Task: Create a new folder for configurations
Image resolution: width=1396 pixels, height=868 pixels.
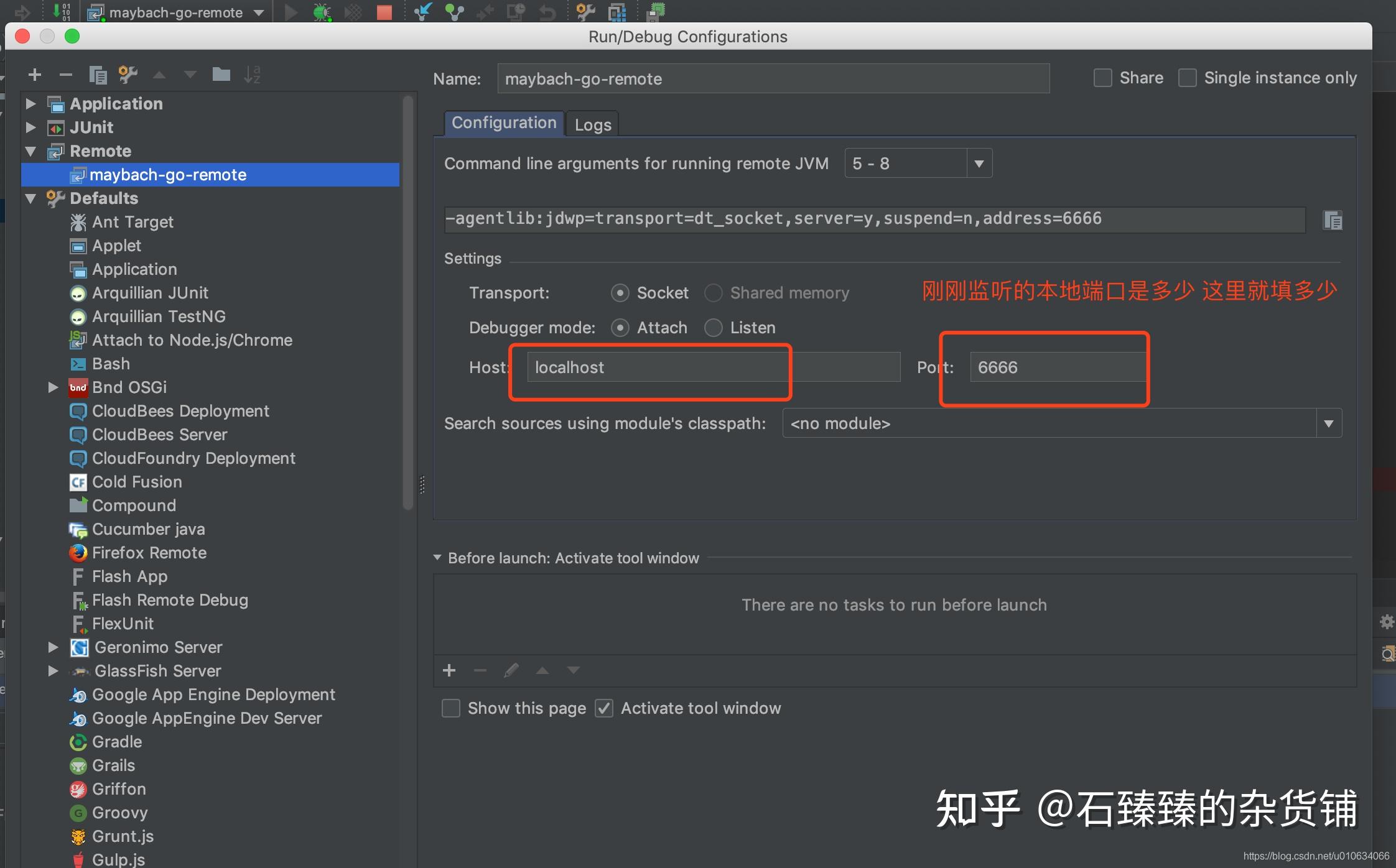Action: pos(222,74)
